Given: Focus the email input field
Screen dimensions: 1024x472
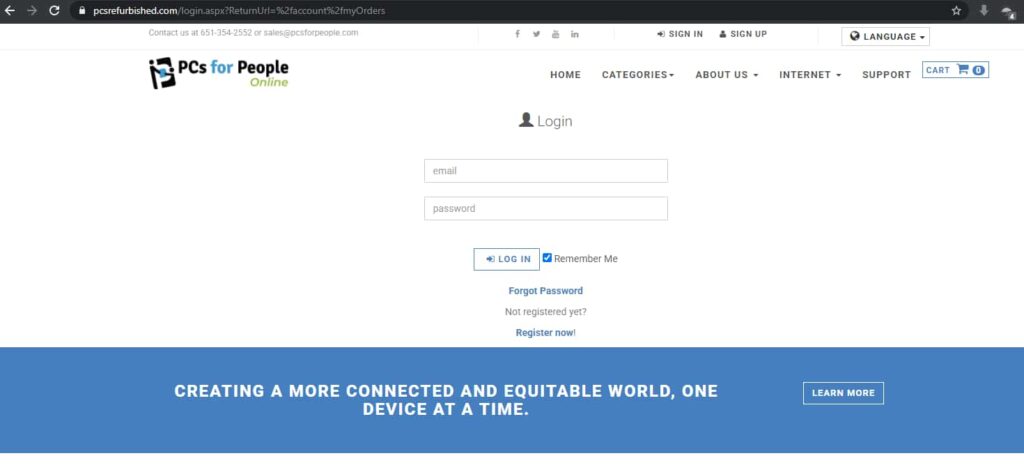Looking at the screenshot, I should [x=546, y=171].
